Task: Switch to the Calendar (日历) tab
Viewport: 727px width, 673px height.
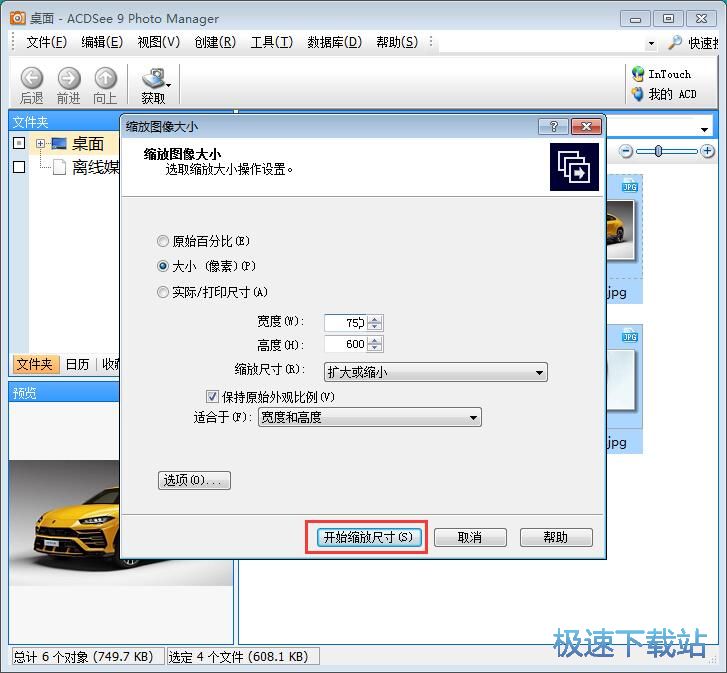Action: [x=77, y=364]
